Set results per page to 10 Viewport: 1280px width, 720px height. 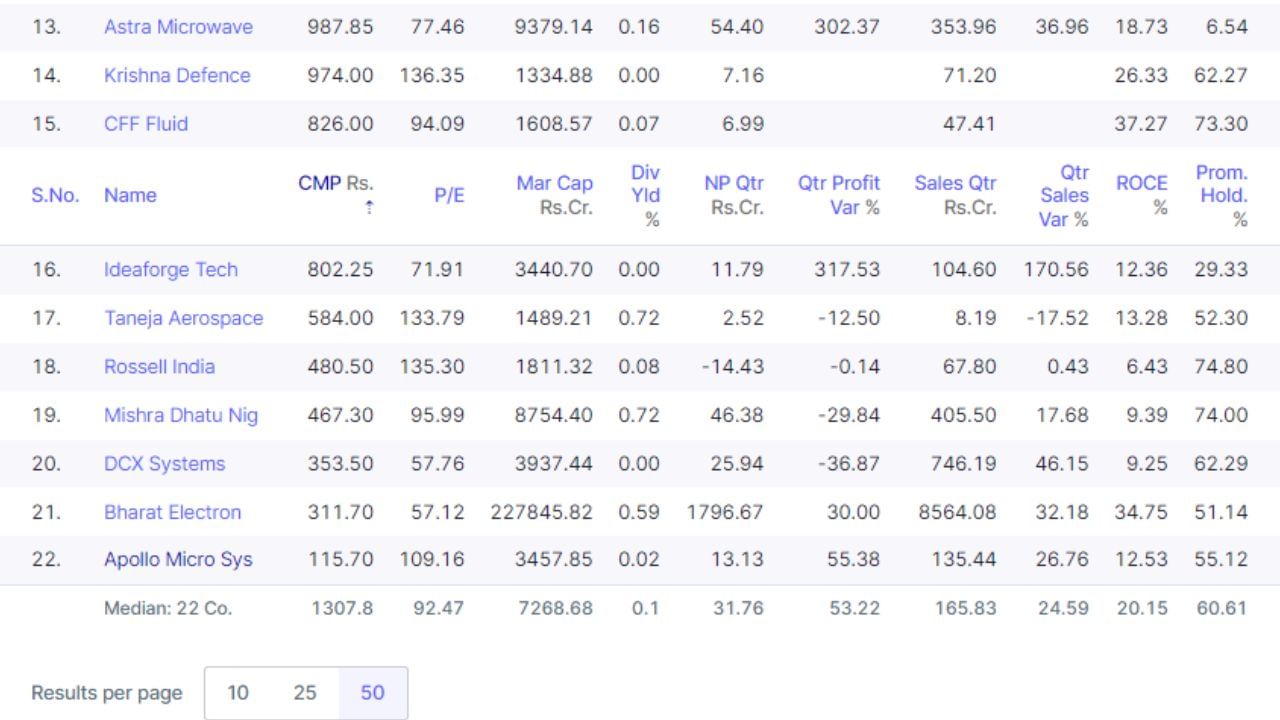pos(238,693)
